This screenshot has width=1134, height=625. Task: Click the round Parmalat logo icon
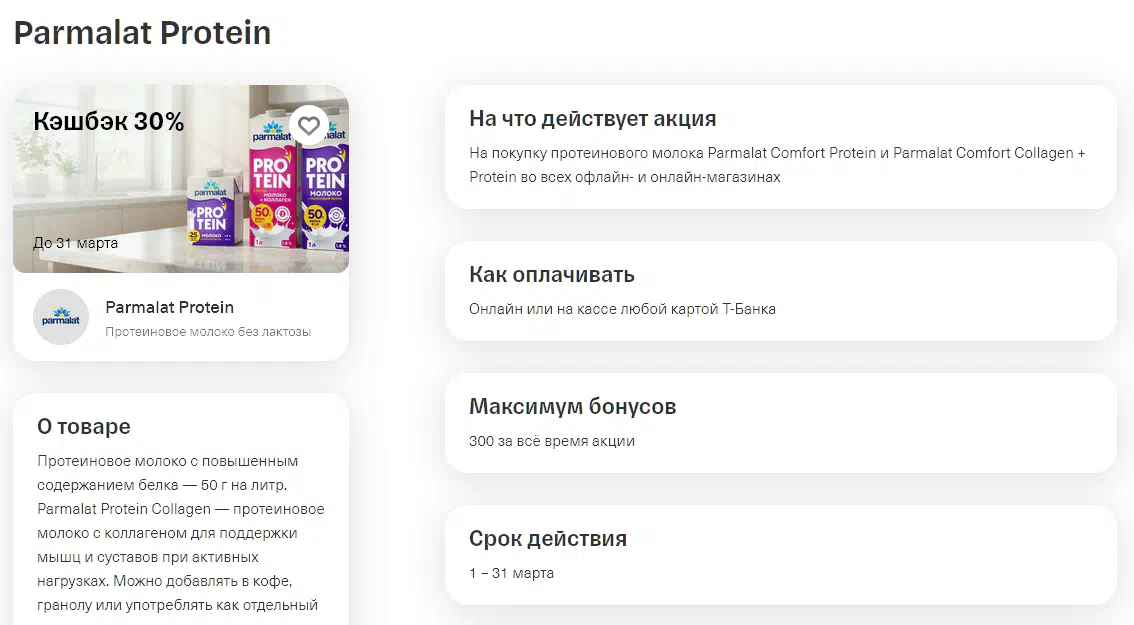tap(61, 317)
